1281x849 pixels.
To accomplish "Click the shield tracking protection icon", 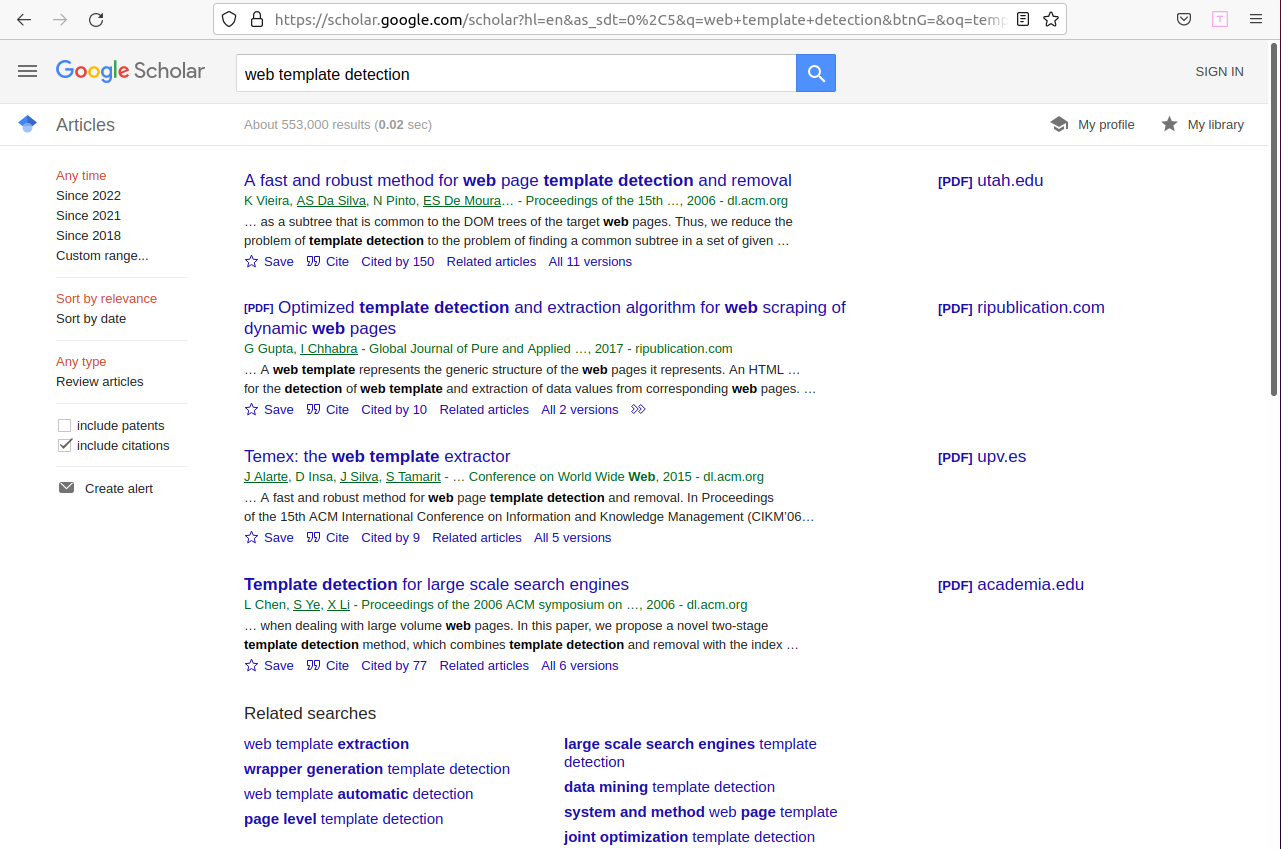I will pos(229,19).
